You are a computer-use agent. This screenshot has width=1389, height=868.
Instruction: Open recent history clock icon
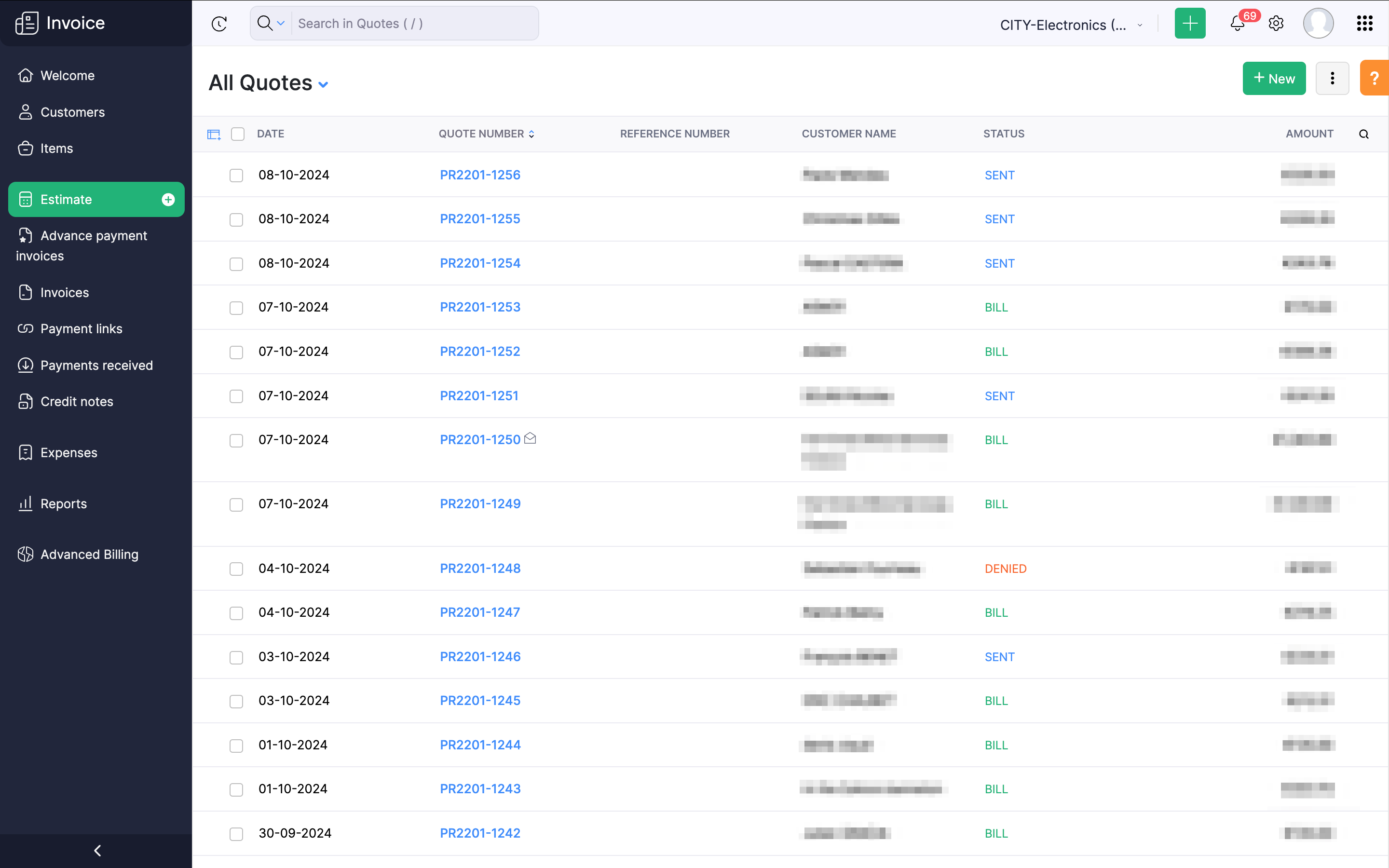pyautogui.click(x=219, y=24)
